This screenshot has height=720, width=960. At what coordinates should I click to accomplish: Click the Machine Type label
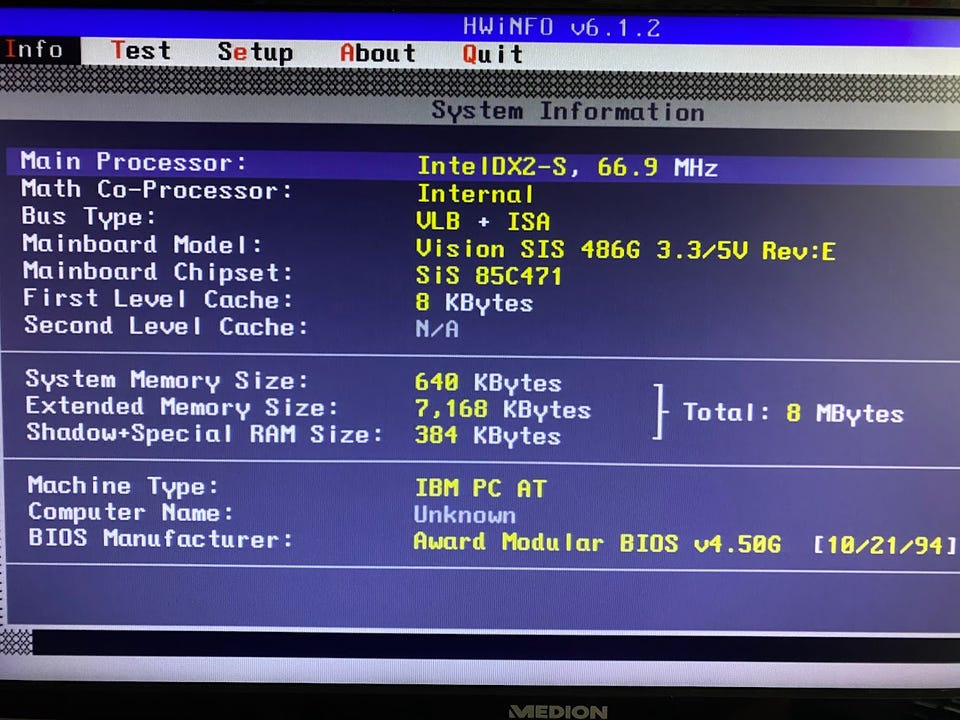pos(122,486)
